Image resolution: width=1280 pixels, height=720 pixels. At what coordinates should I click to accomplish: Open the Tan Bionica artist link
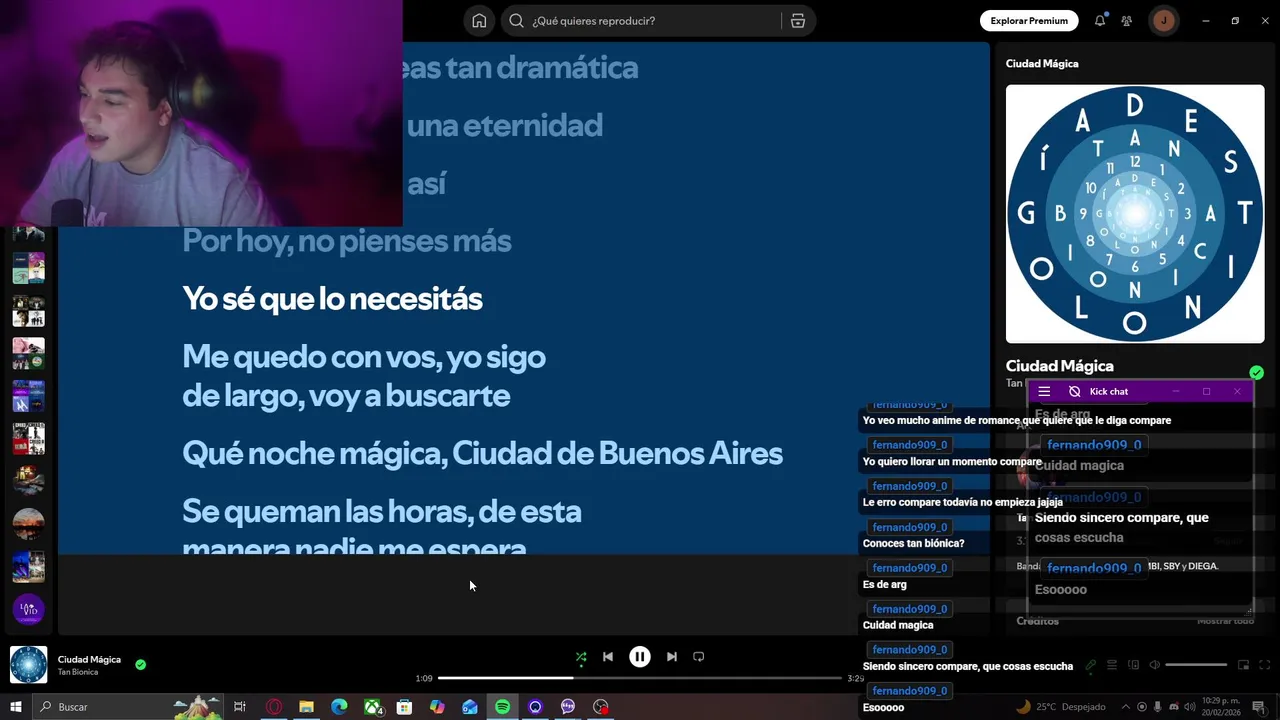tap(78, 672)
